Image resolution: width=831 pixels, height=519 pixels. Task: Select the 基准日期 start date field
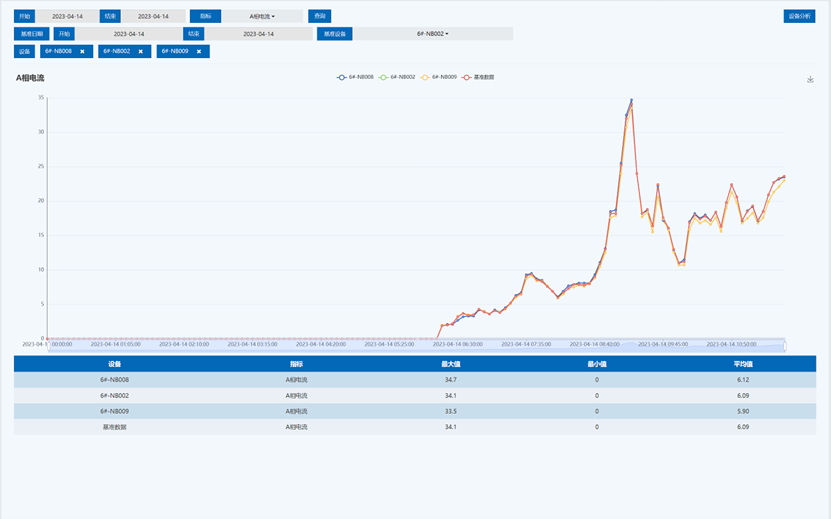point(128,34)
